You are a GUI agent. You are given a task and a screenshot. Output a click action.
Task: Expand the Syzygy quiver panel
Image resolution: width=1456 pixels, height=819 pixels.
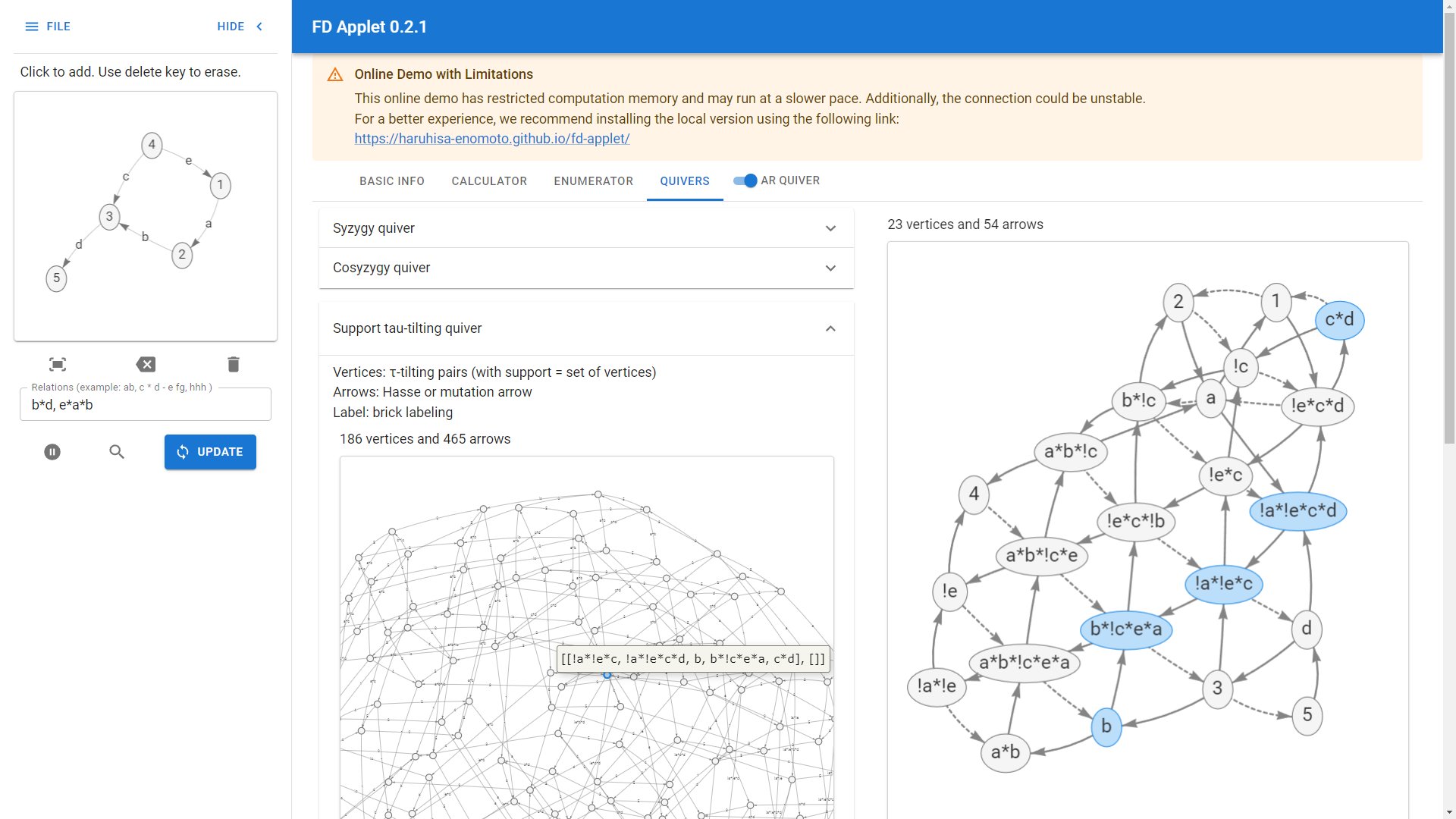(x=586, y=228)
